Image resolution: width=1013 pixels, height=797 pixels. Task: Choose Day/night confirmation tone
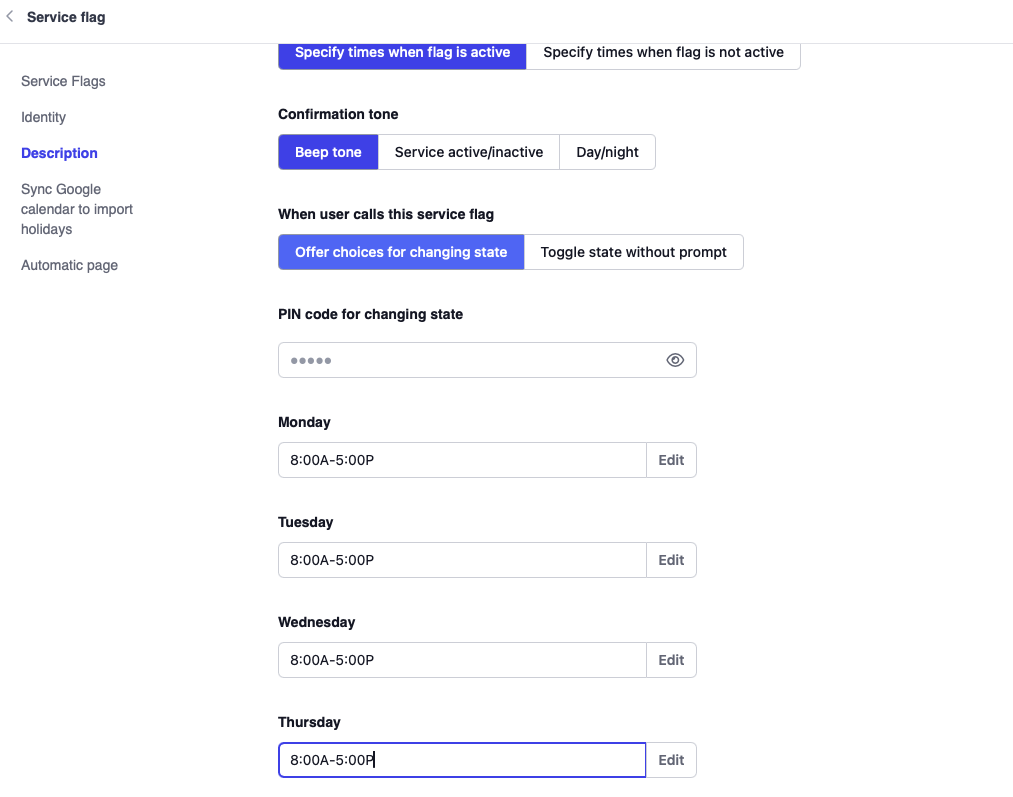pyautogui.click(x=607, y=152)
